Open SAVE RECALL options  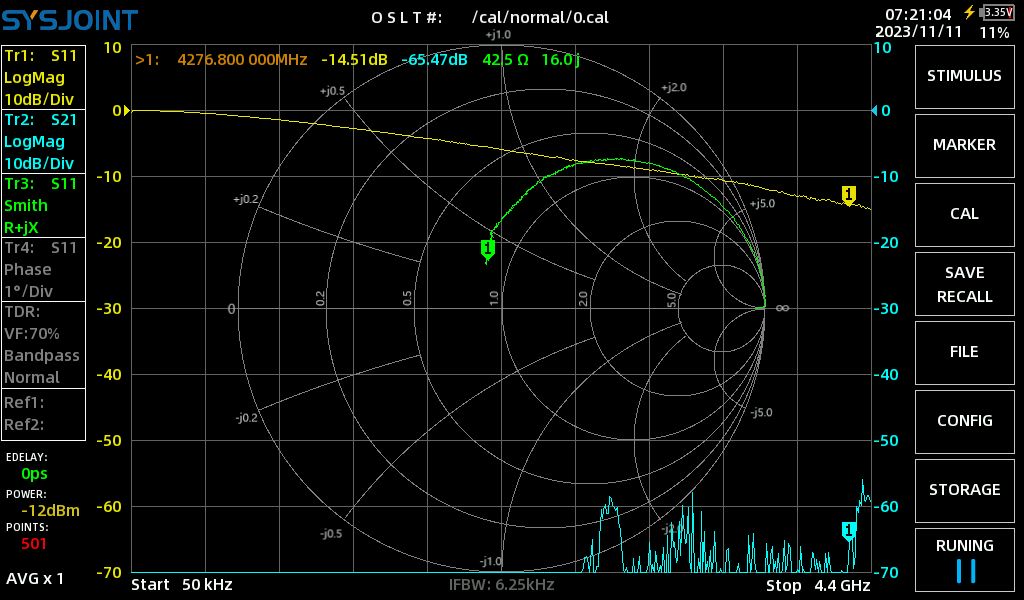click(964, 284)
